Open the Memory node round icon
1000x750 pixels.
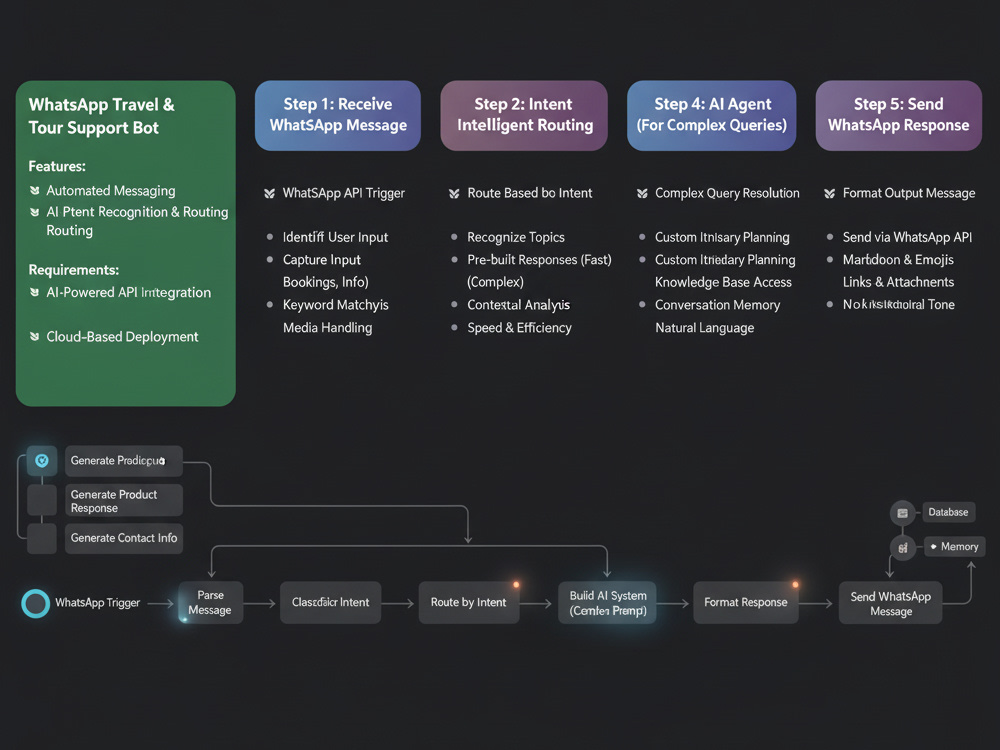(902, 547)
